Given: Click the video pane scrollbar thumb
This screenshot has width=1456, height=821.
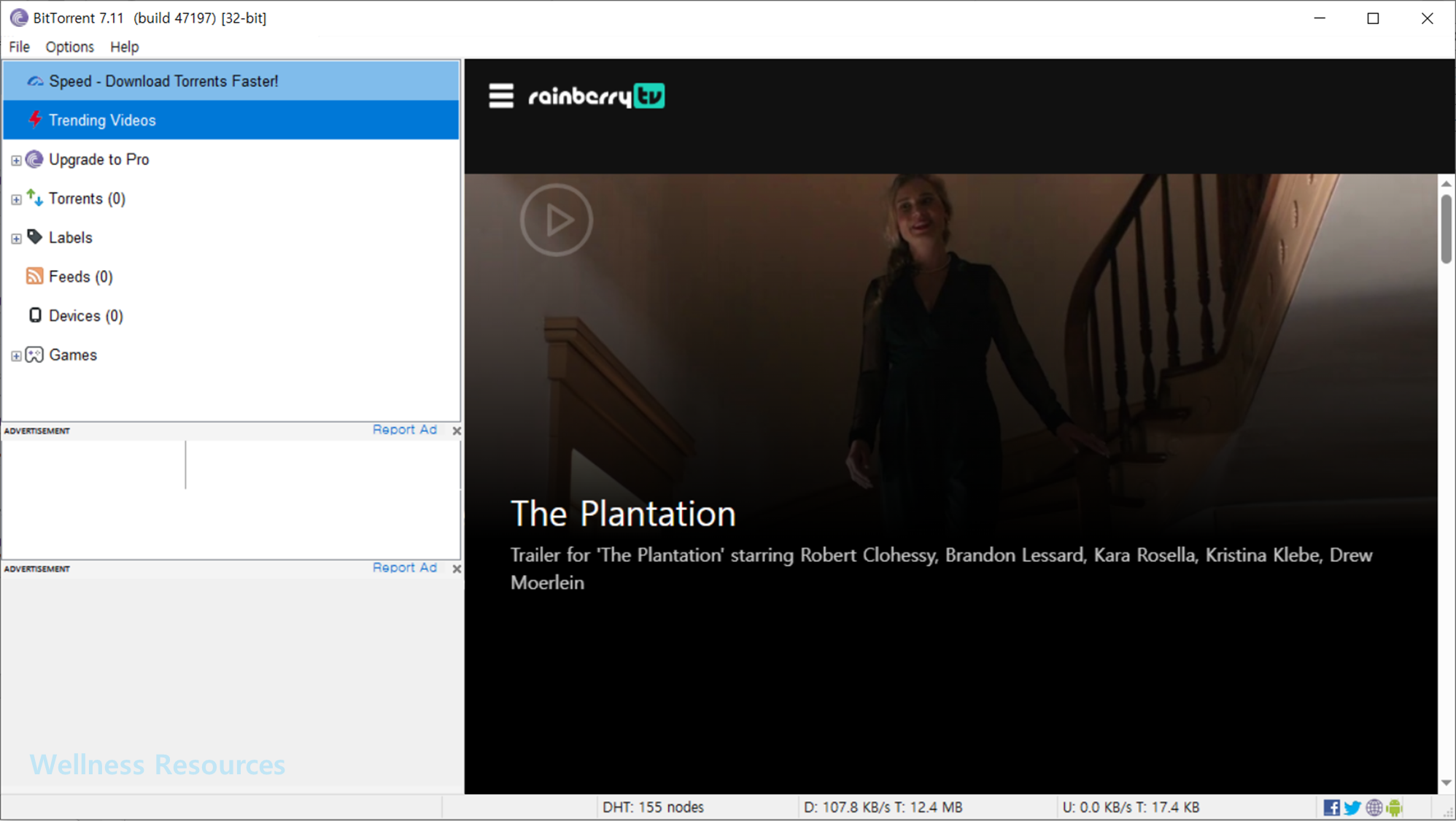Looking at the screenshot, I should 1447,228.
